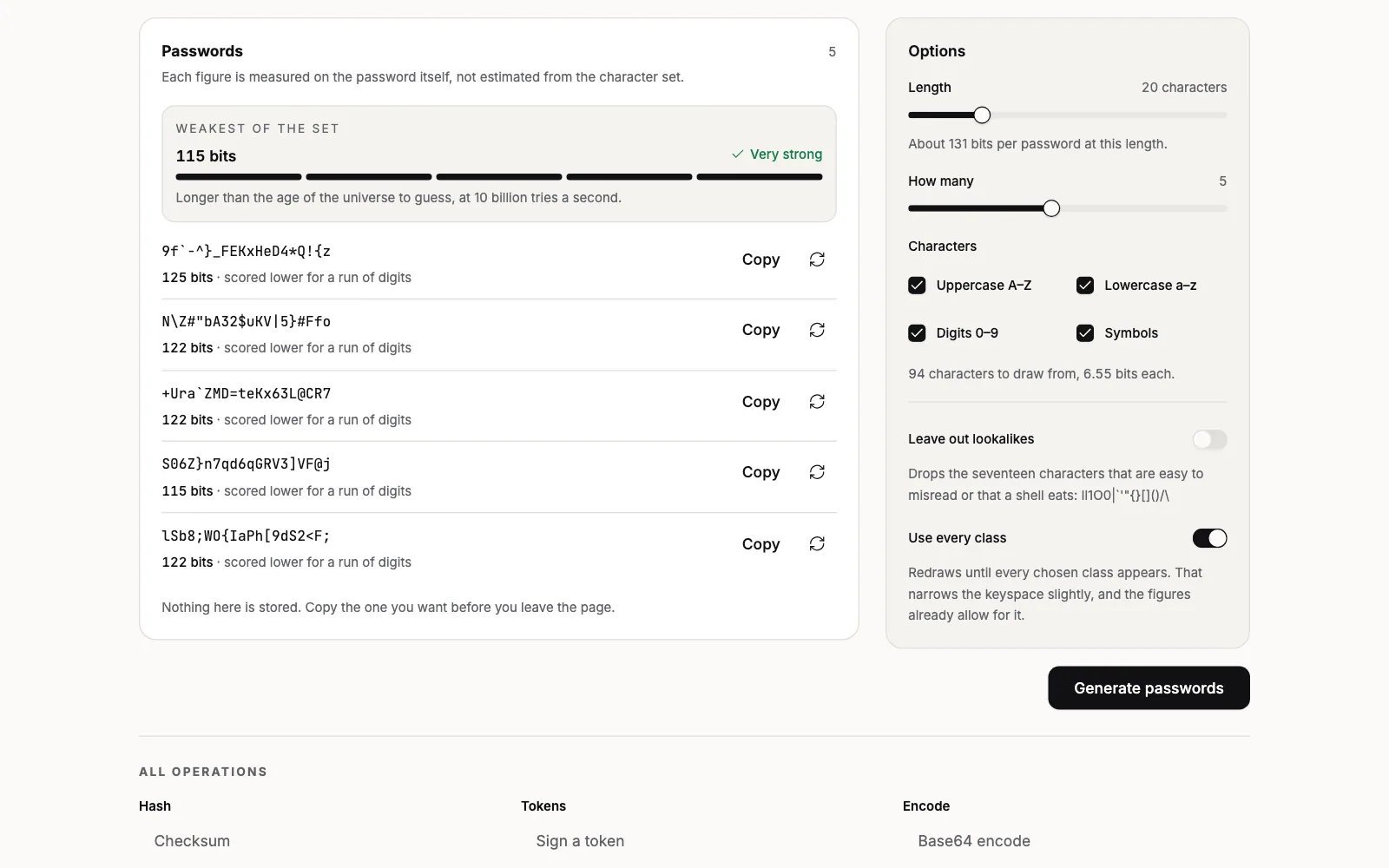This screenshot has width=1389, height=868.
Task: Click the Tokens section heading
Action: coord(543,806)
